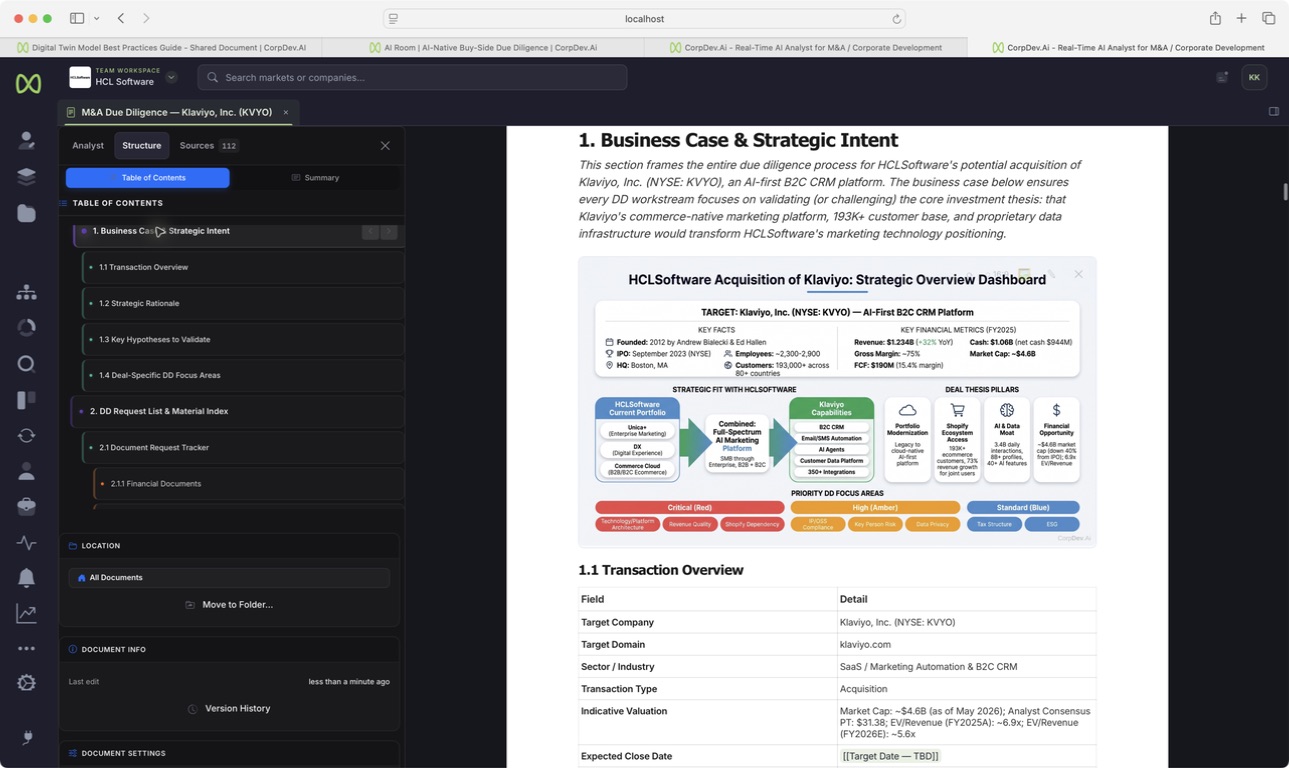Jump to 1.4 Deal-Specific DD Focus Areas
The image size is (1289, 768).
pos(243,375)
